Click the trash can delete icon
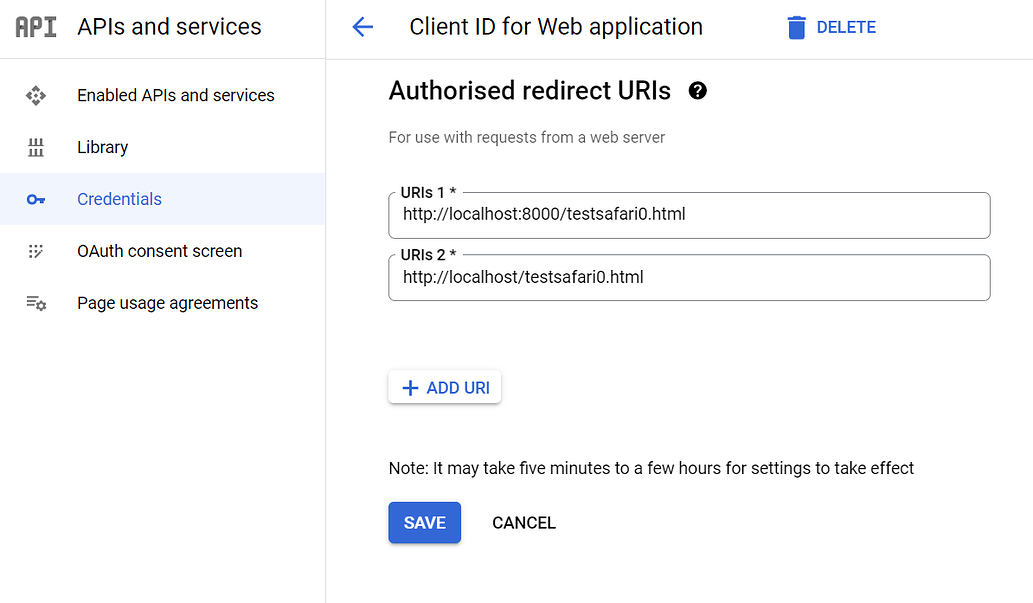The width and height of the screenshot is (1033, 603). [x=796, y=28]
